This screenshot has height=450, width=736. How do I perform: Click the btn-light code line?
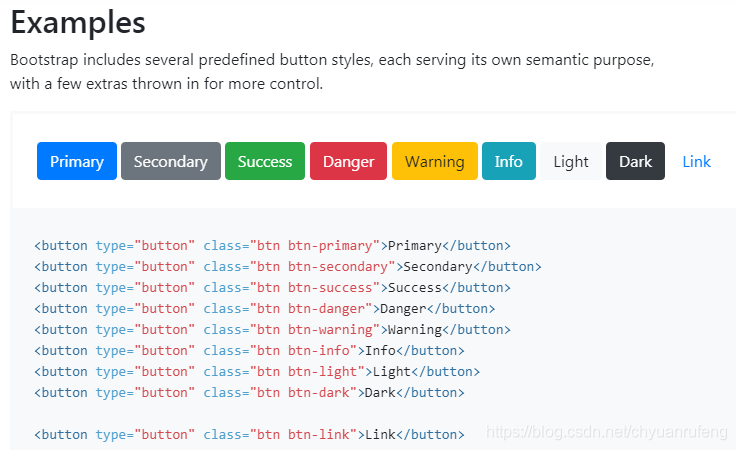click(x=257, y=371)
